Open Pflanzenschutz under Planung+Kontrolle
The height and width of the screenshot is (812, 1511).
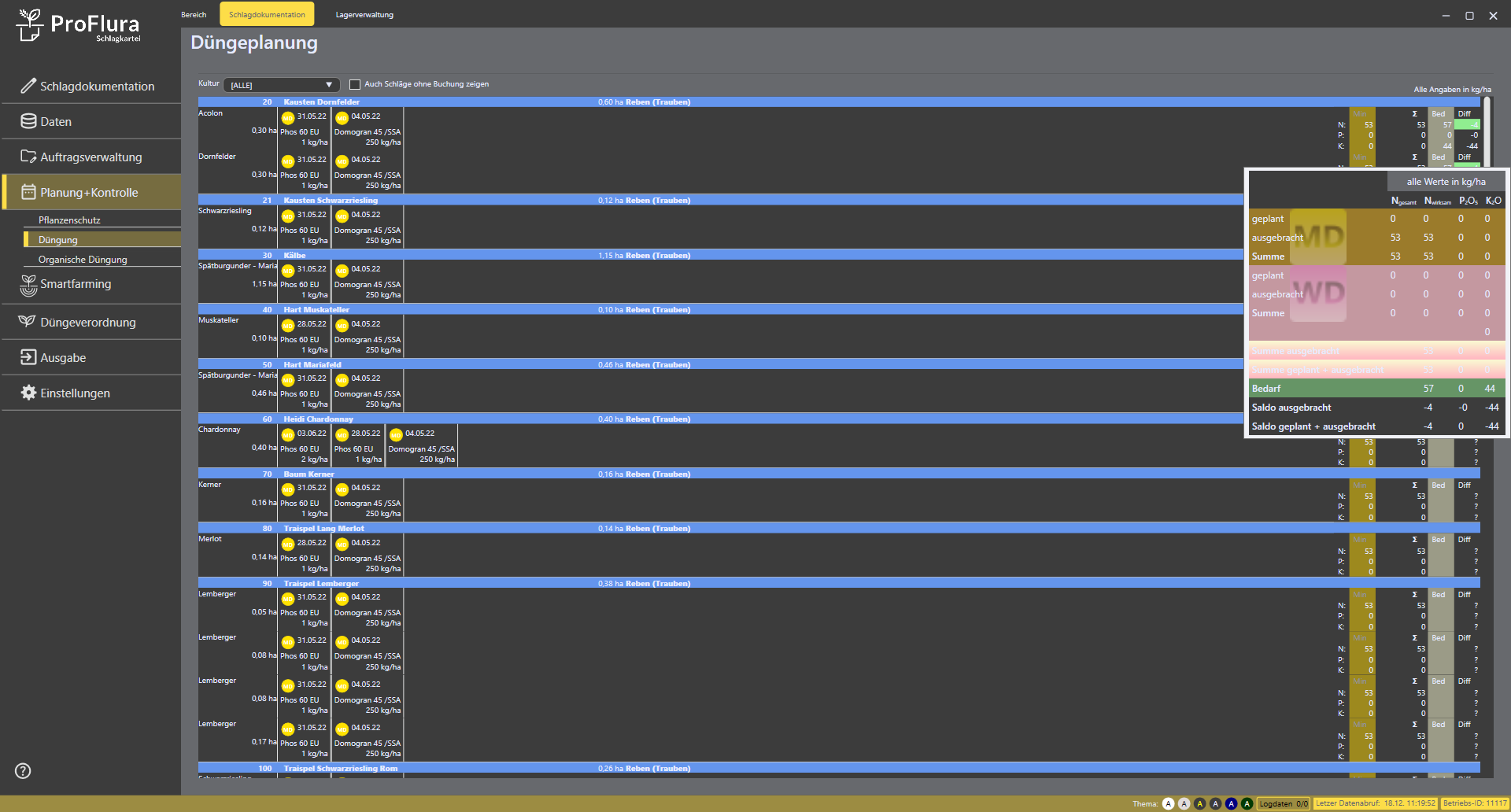[x=69, y=220]
